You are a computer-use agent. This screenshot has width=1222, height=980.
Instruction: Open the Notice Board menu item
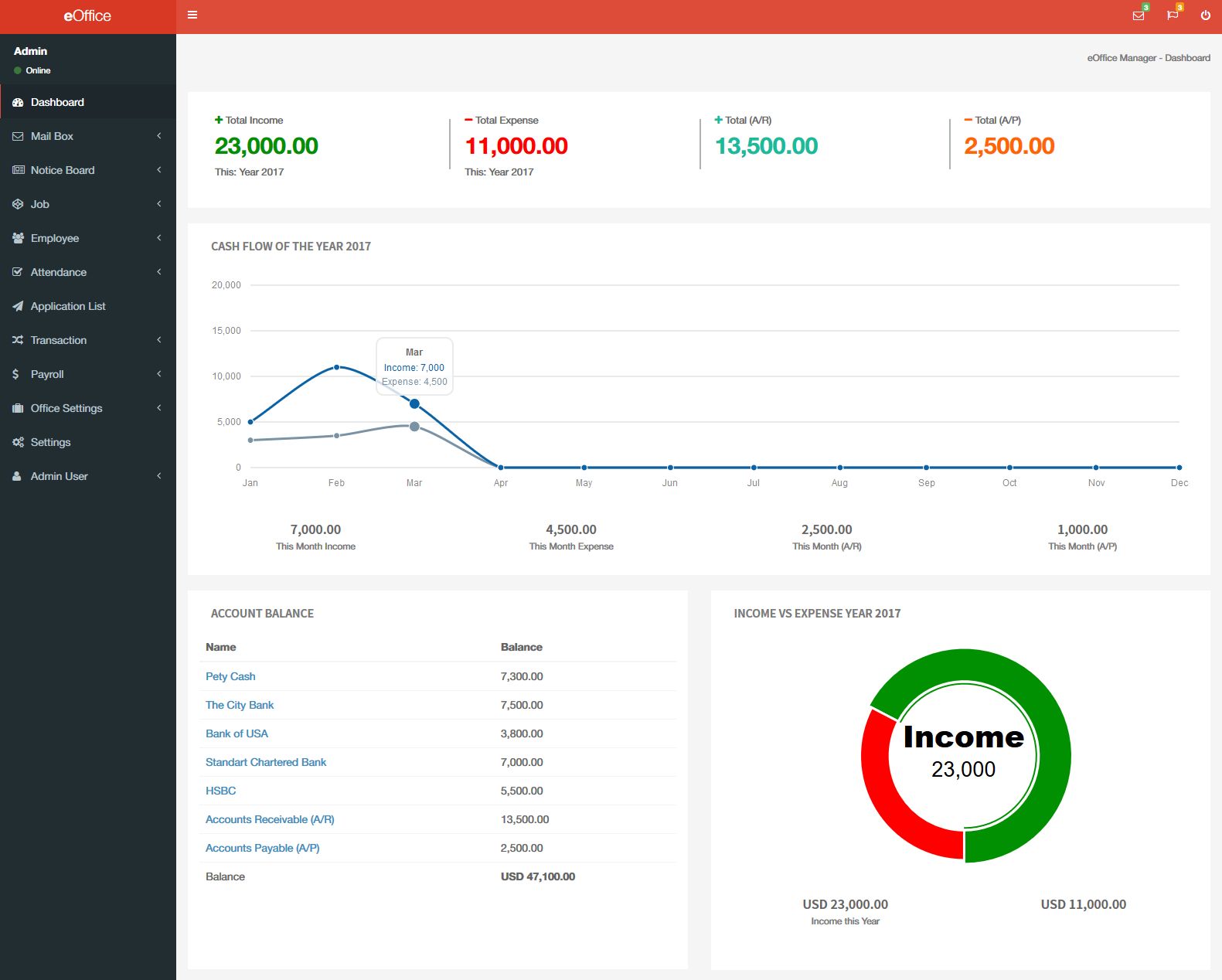pyautogui.click(x=63, y=170)
